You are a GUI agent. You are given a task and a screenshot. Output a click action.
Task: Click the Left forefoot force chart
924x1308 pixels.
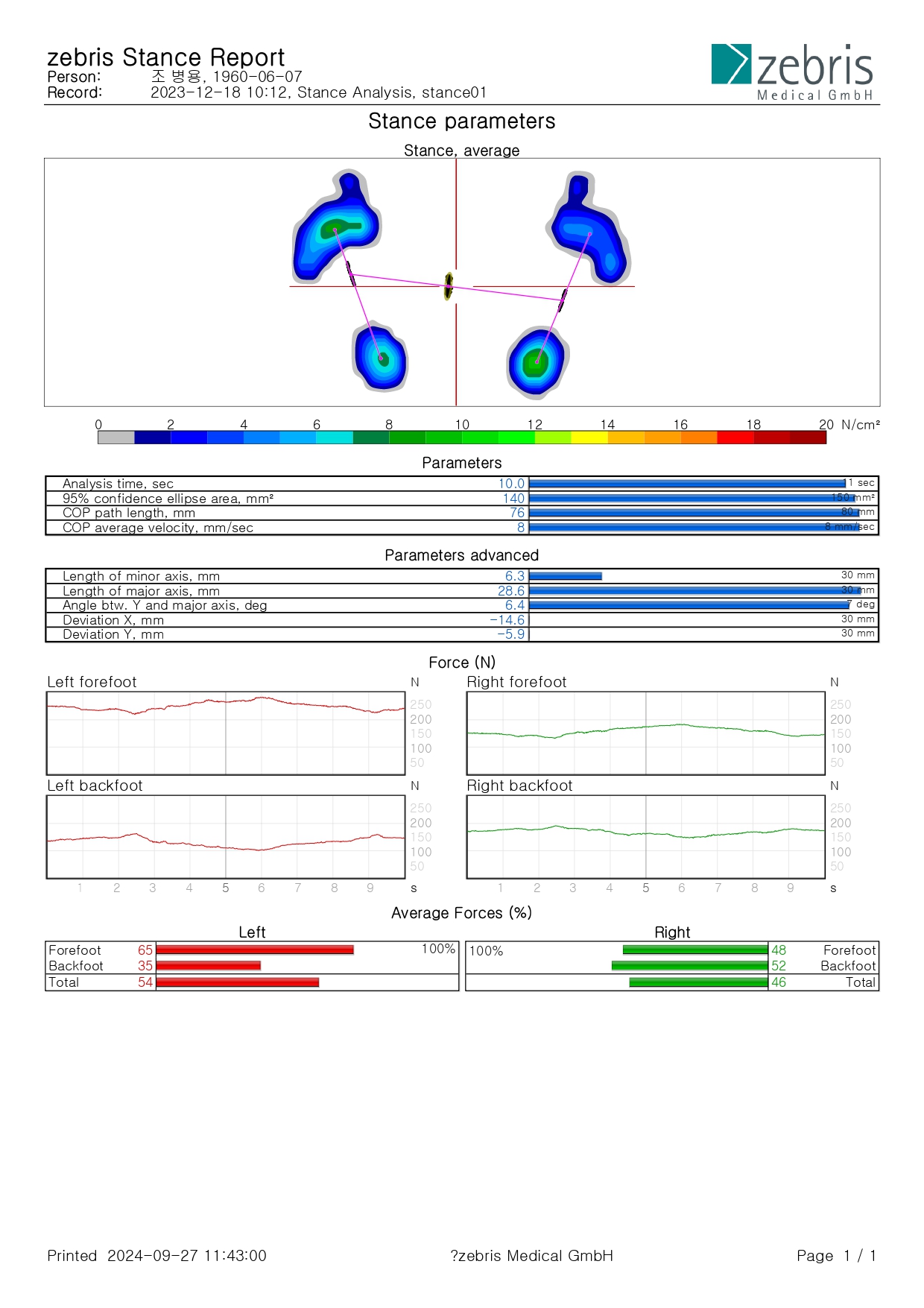pyautogui.click(x=226, y=733)
